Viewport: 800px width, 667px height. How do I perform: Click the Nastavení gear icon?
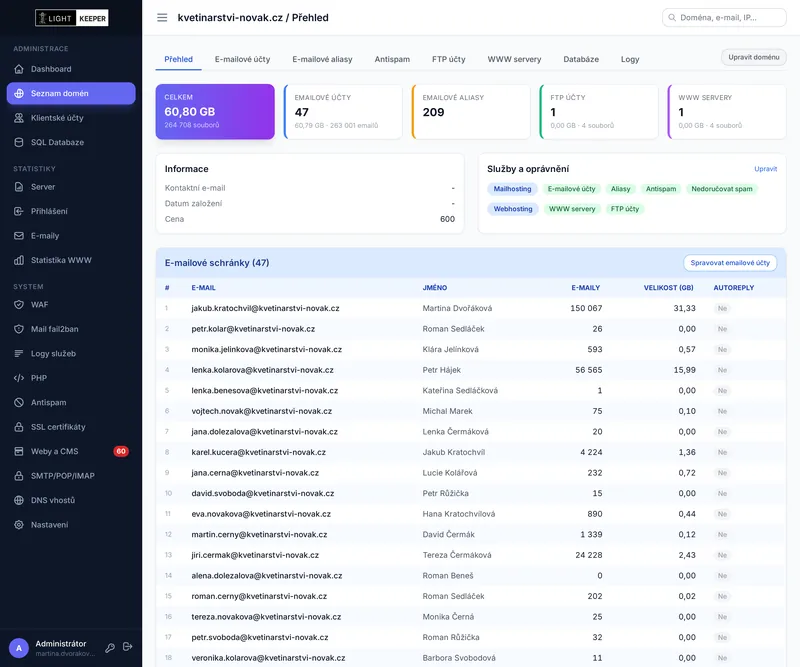tap(19, 525)
